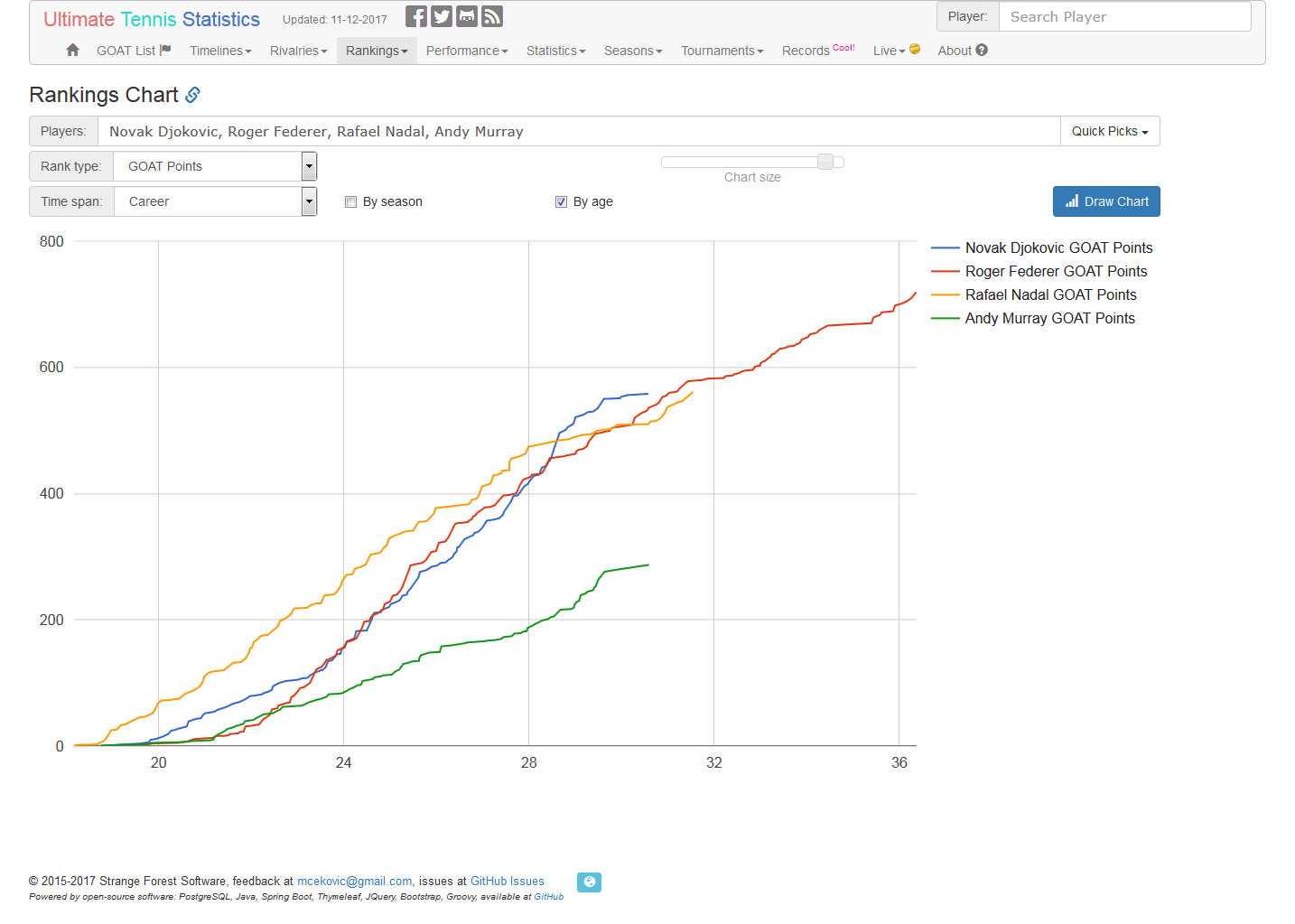Click Novak Djokovic GOAT Points legend entry
Screen dimensions: 1295x924
pos(1042,247)
